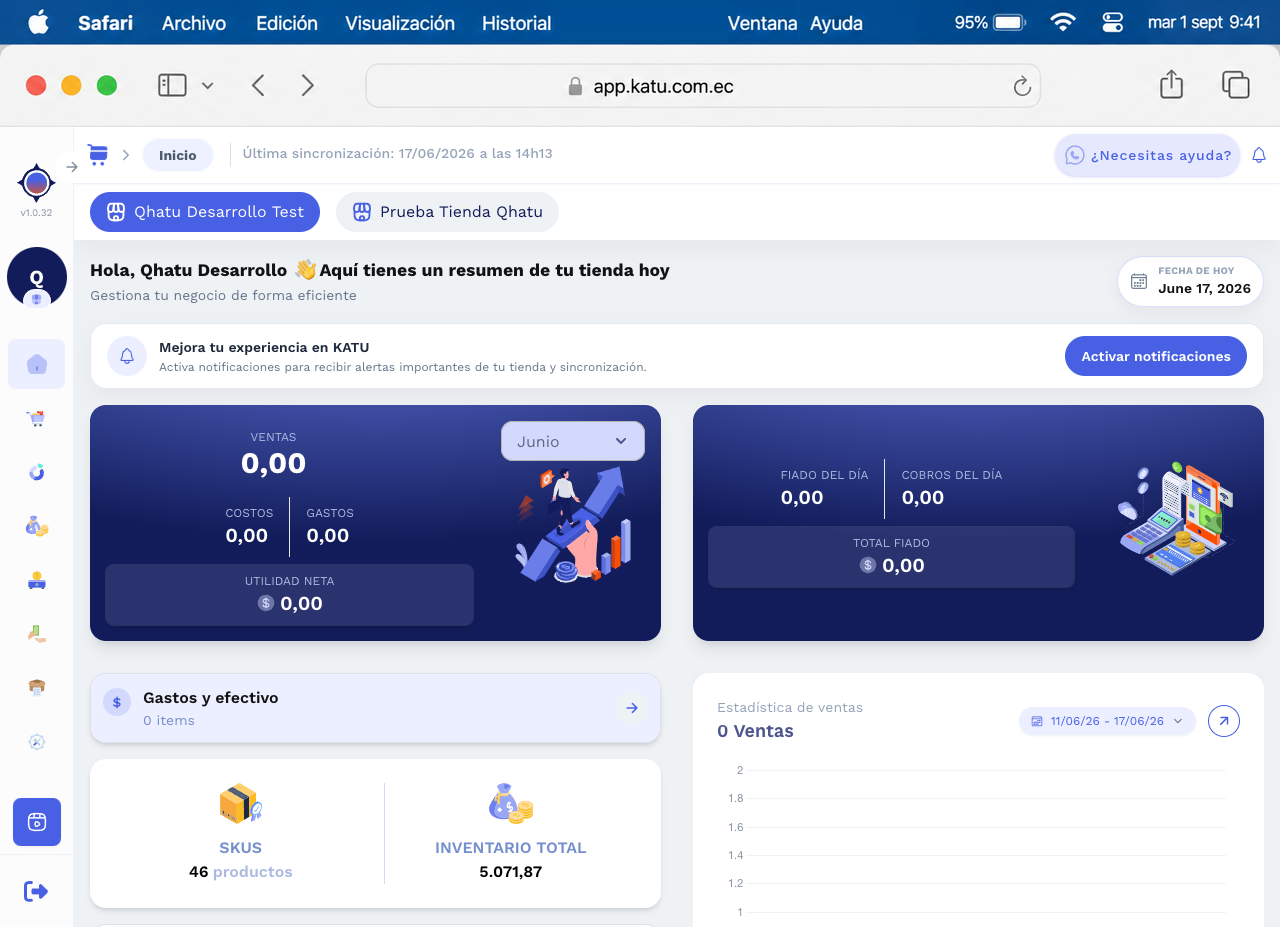Click the '46 productos' text
The image size is (1280, 927).
point(241,872)
